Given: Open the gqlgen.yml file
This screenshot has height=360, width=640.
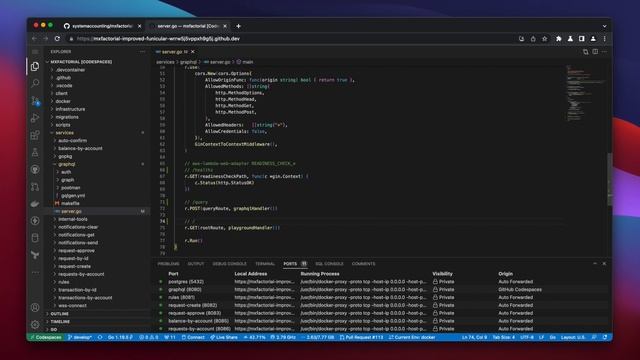Looking at the screenshot, I should (73, 196).
